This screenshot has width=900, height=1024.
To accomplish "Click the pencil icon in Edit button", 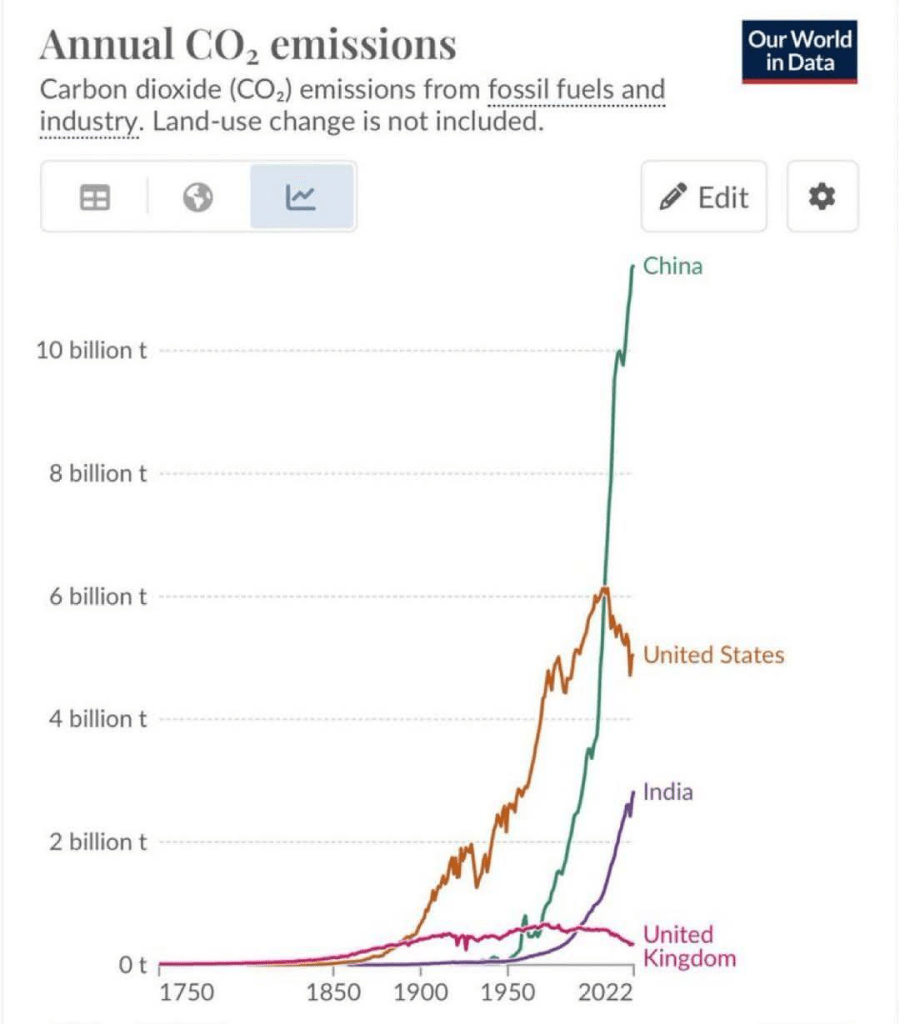I will (670, 197).
